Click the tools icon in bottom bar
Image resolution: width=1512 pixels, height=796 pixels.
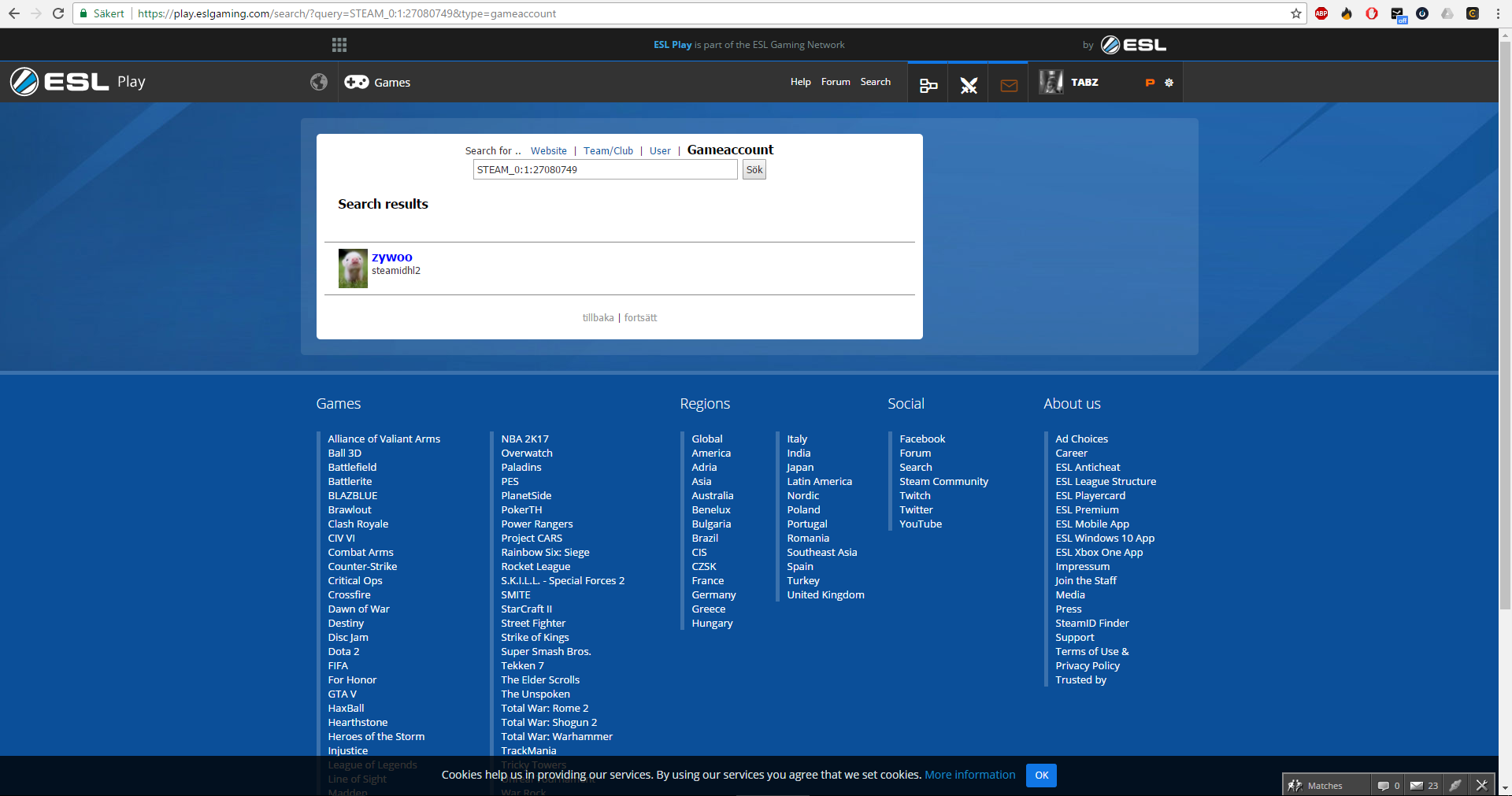pos(1481,785)
